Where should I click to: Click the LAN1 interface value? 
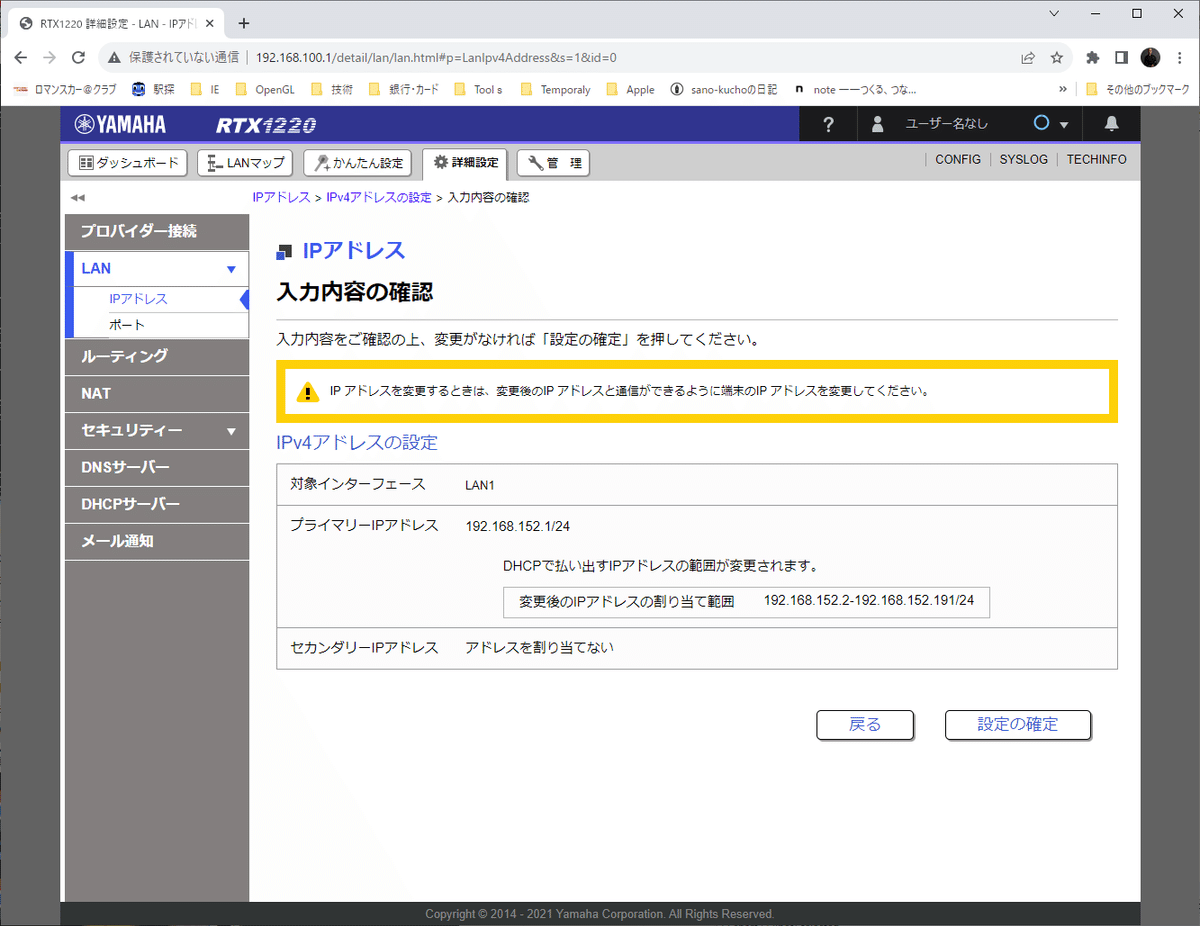480,485
